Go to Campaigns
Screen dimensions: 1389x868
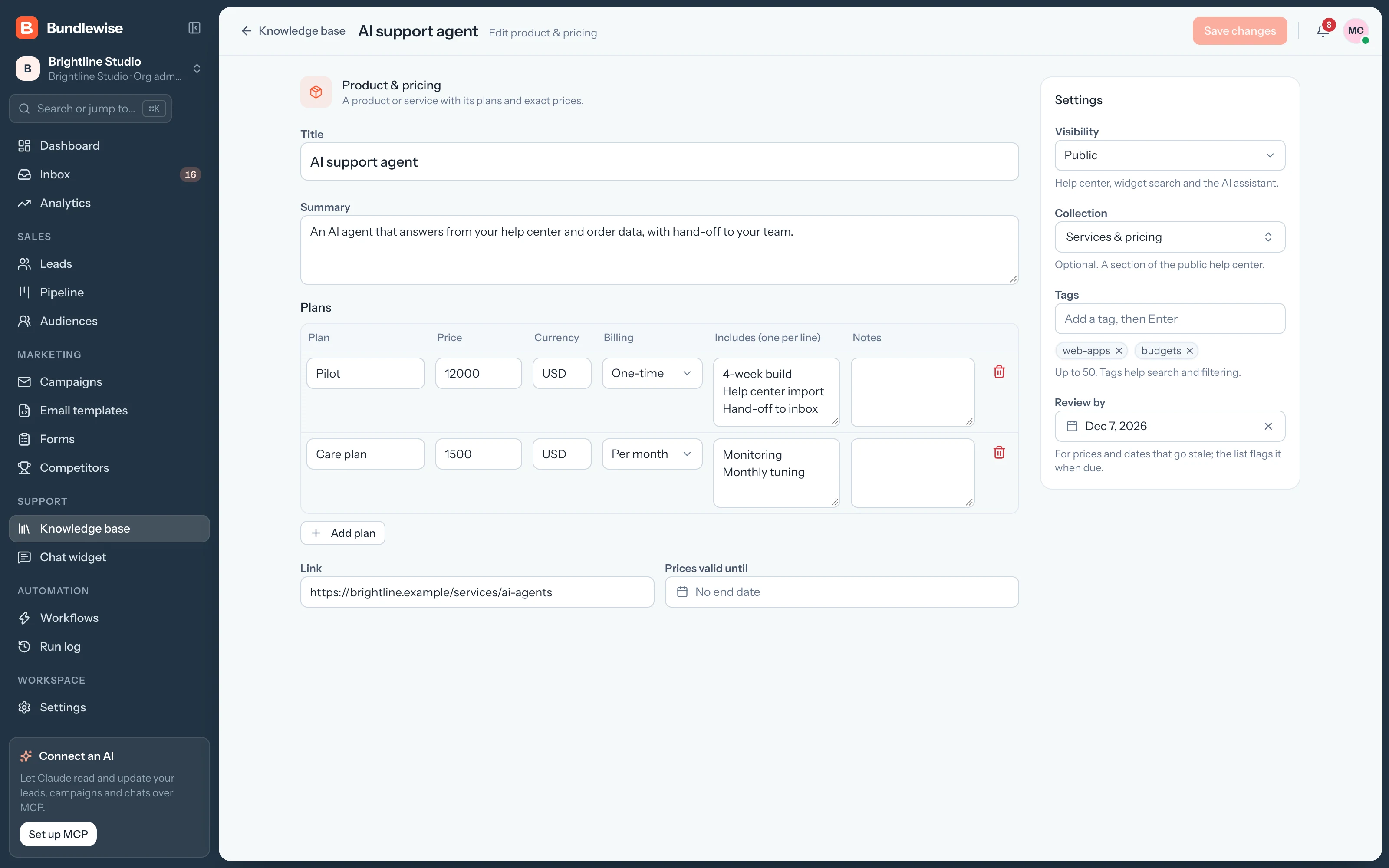(109, 382)
